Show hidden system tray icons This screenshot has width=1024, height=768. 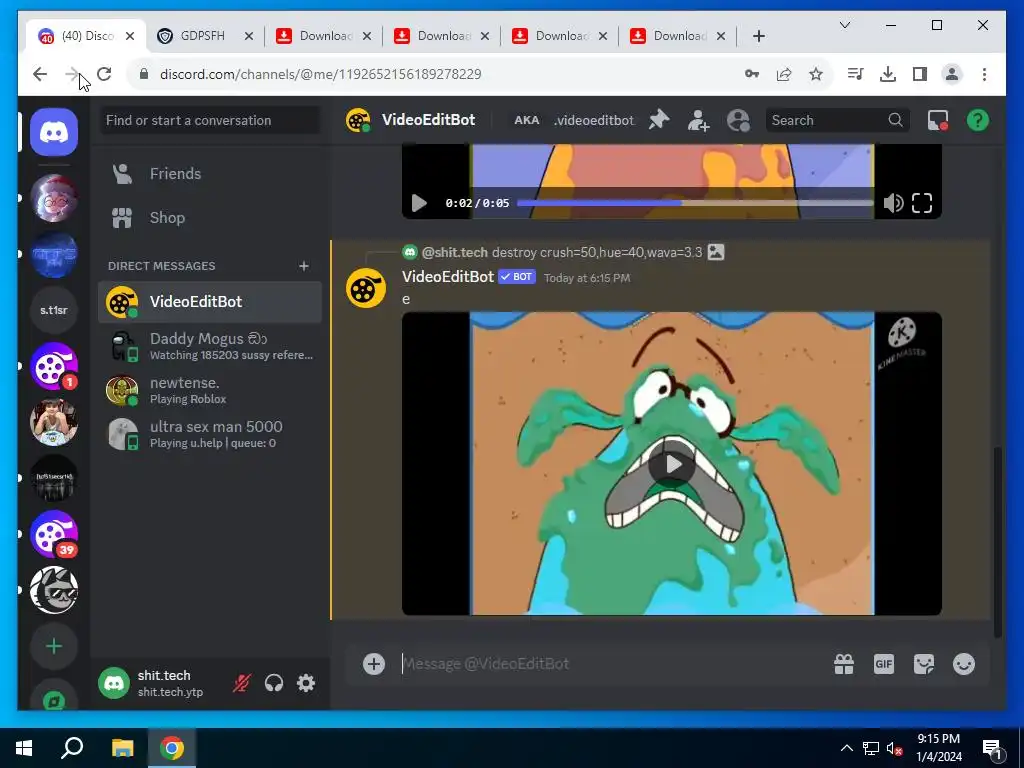(x=846, y=748)
